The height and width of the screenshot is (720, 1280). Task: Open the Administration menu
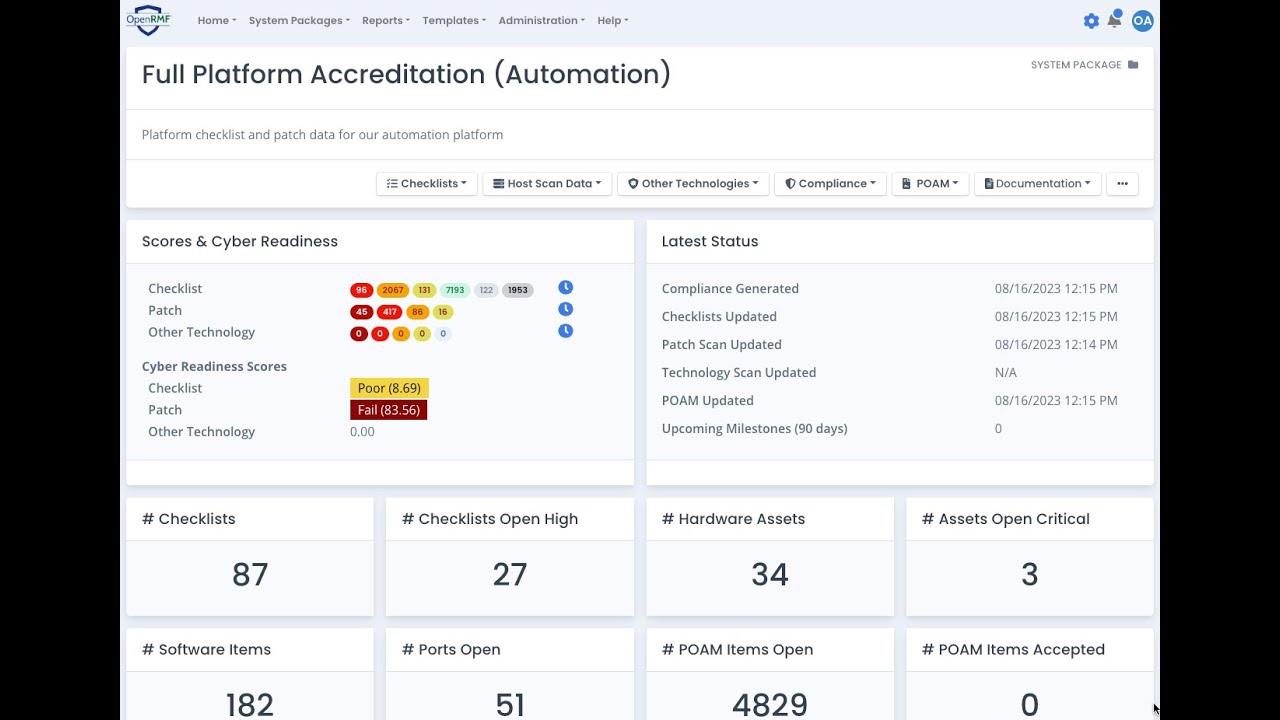(542, 21)
